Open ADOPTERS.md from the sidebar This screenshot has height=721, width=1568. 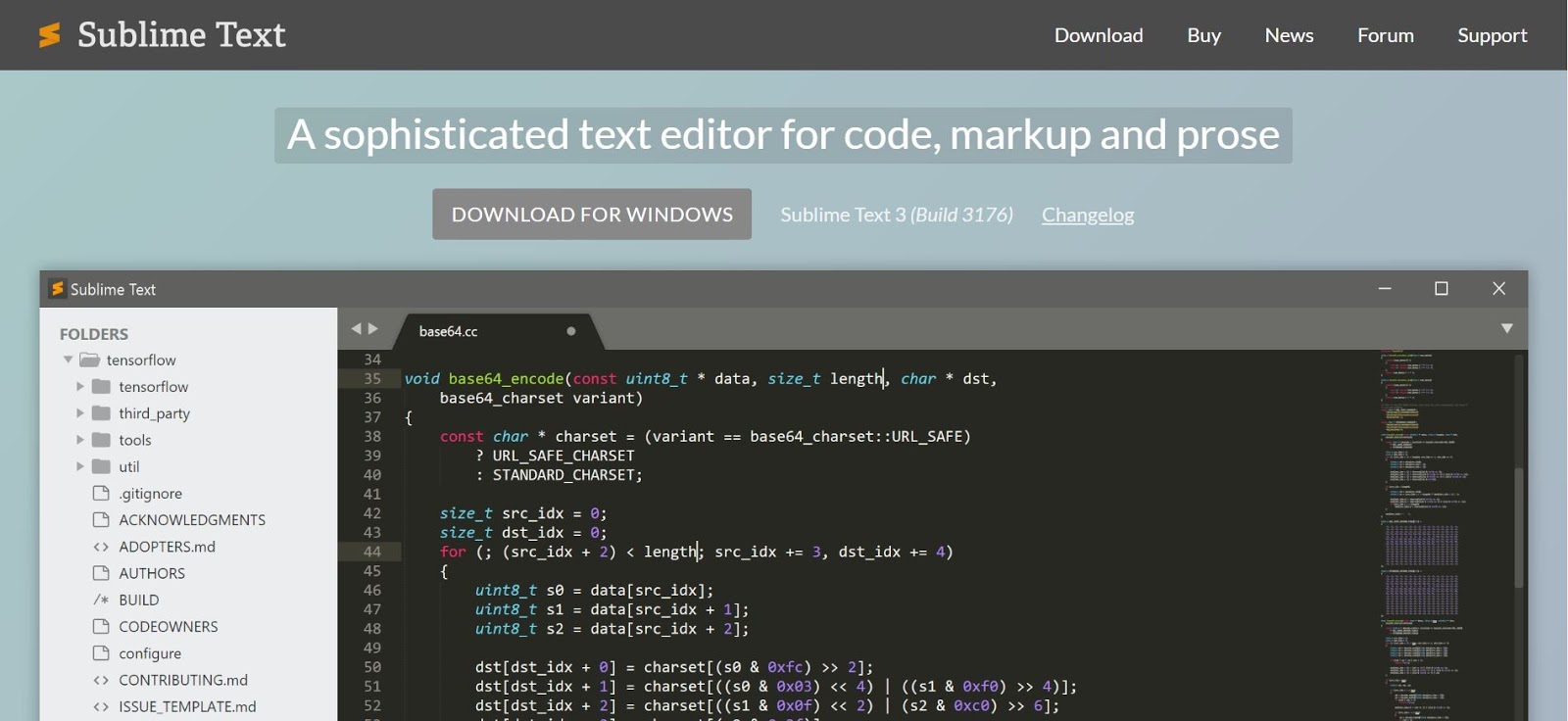[167, 547]
